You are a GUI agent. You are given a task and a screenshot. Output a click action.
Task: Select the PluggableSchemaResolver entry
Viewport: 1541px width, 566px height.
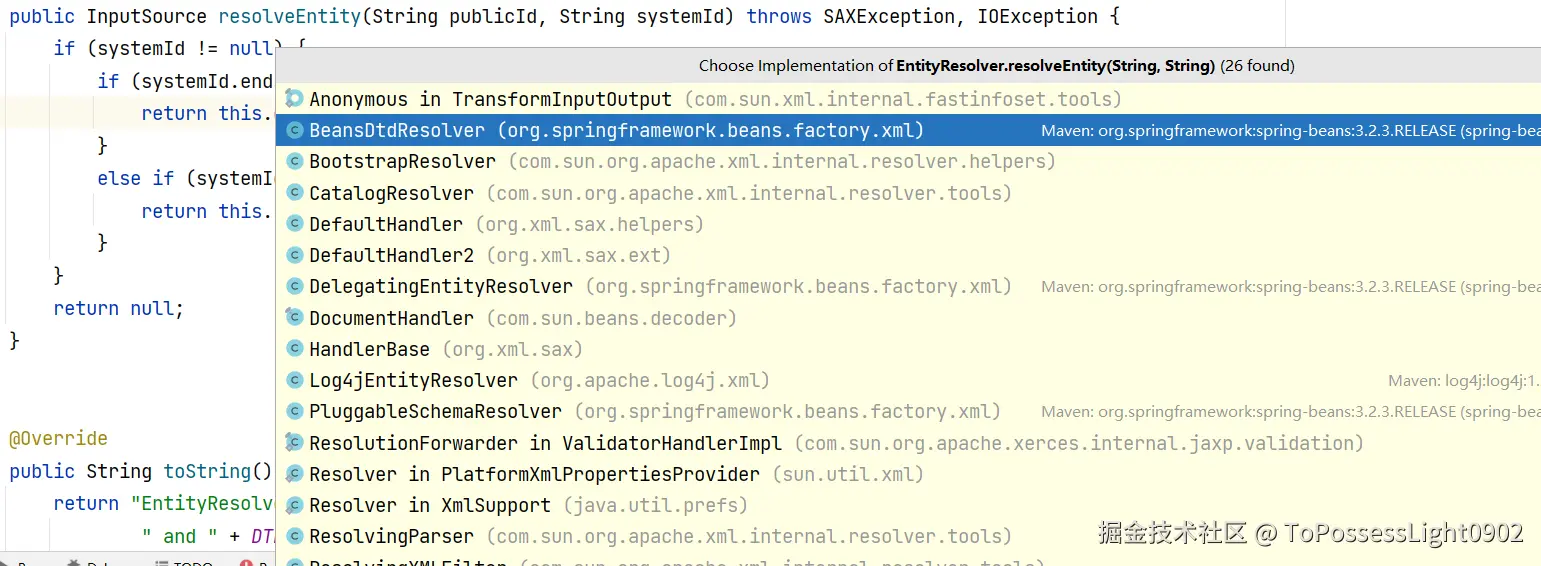[435, 411]
